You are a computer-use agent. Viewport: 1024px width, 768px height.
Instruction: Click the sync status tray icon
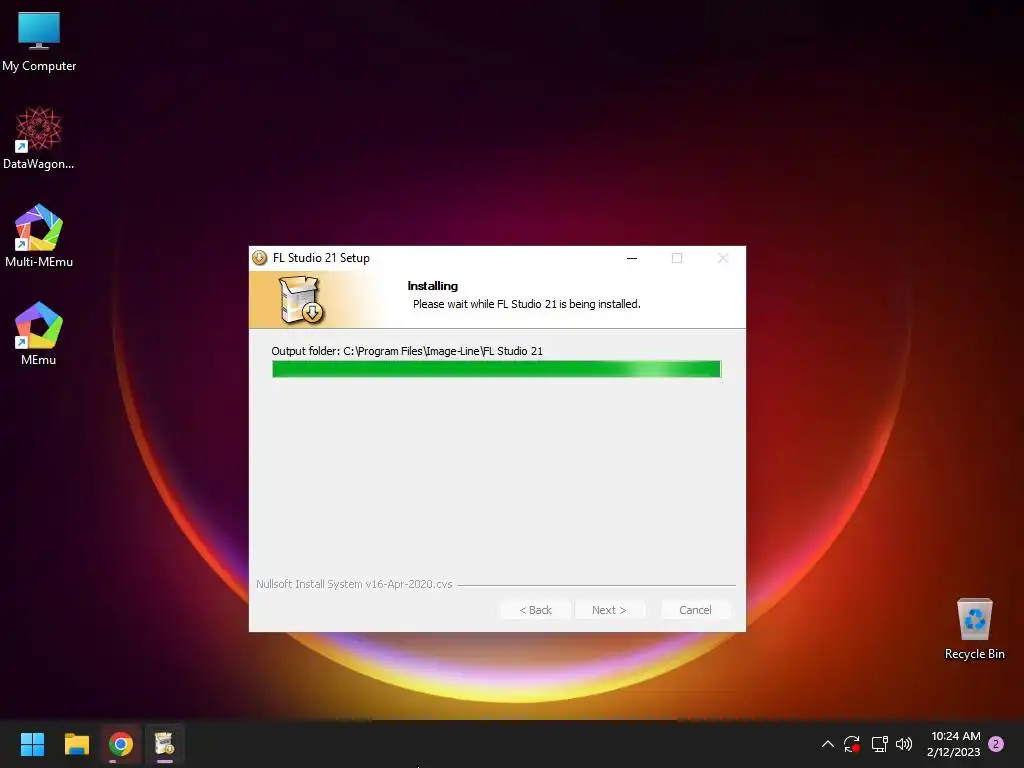852,744
